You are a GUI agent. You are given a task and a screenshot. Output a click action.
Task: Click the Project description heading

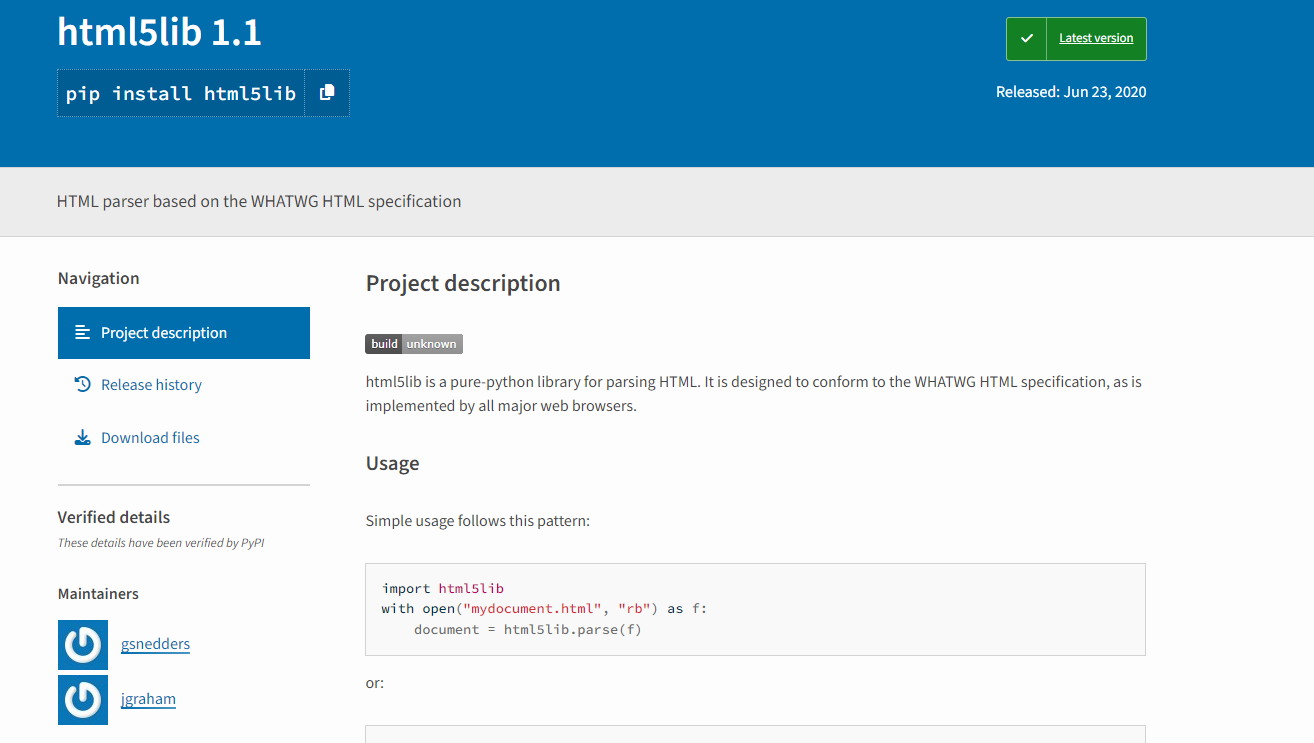pyautogui.click(x=463, y=283)
